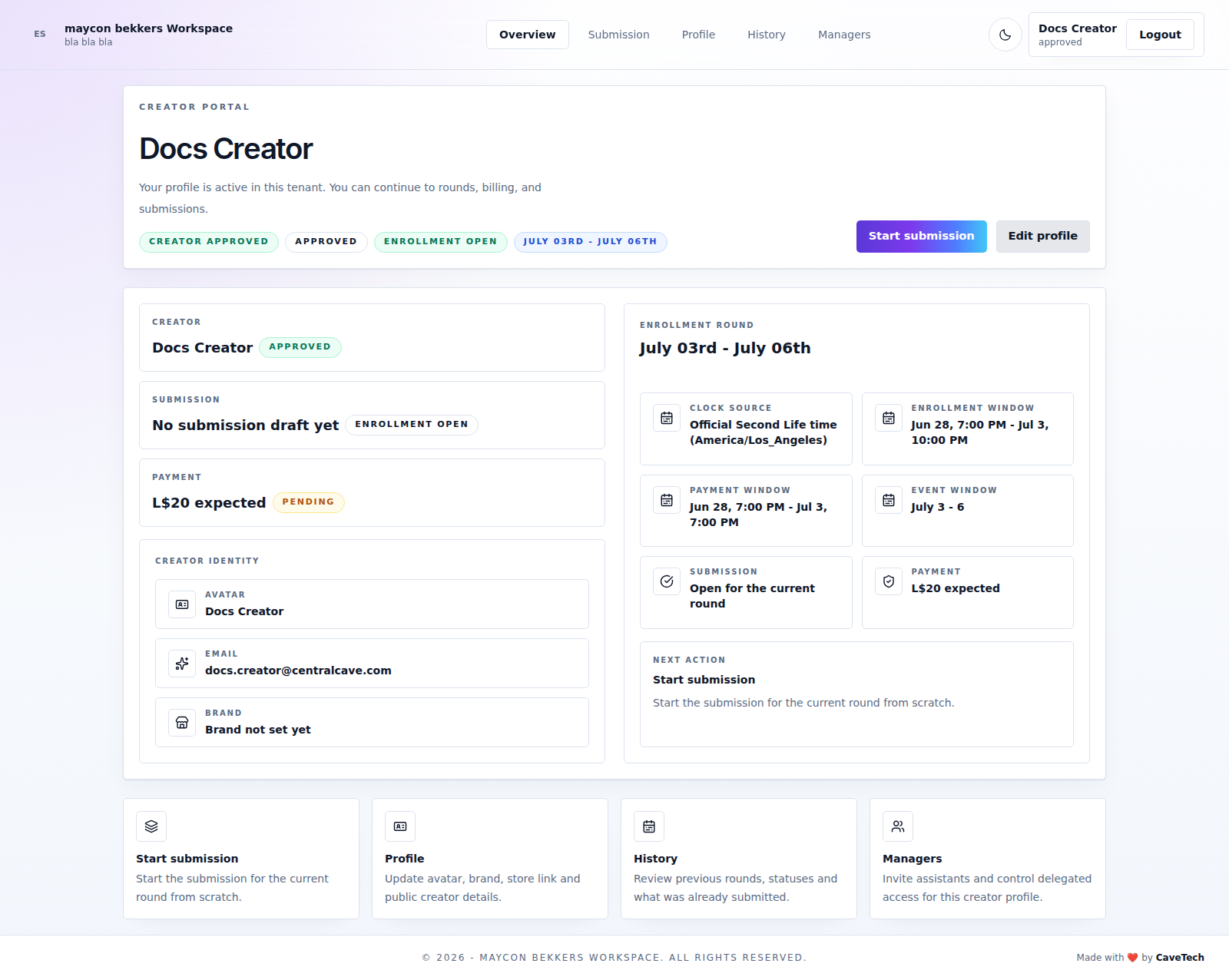
Task: Click the Payment shield icon
Action: point(889,581)
